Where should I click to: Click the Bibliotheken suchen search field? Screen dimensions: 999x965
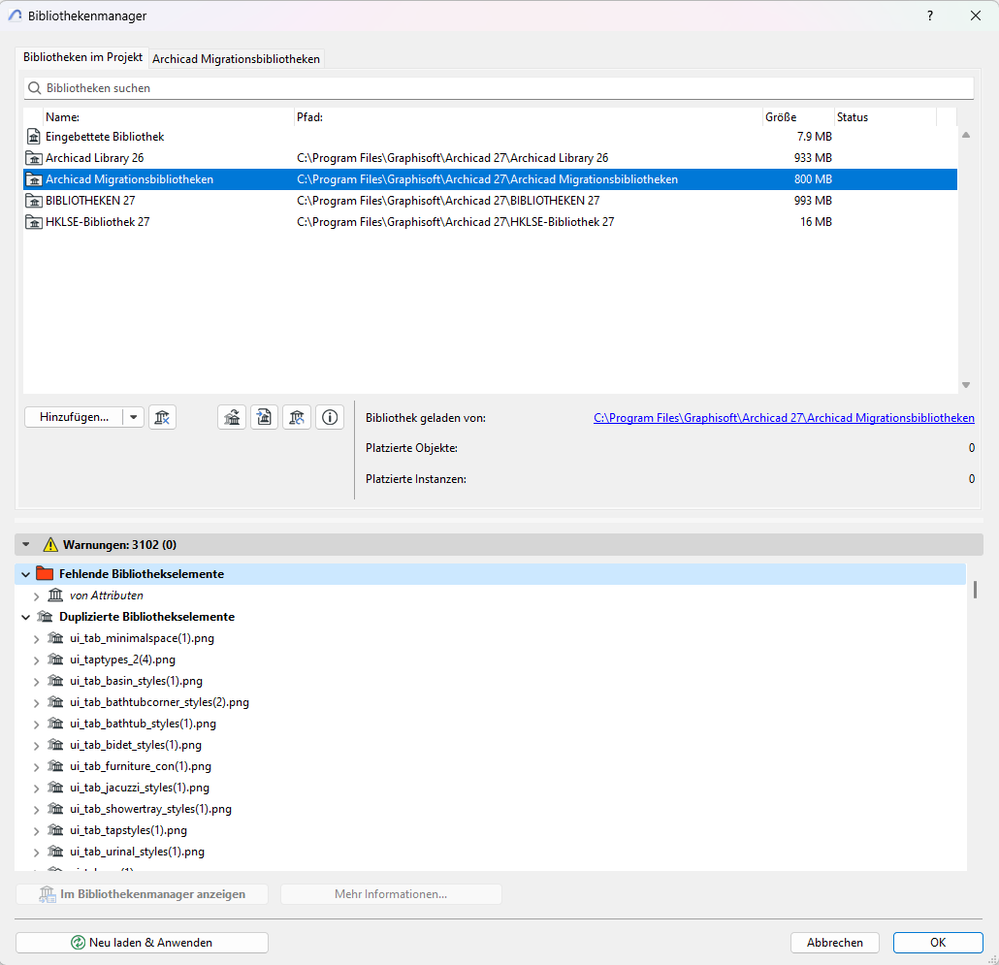499,88
